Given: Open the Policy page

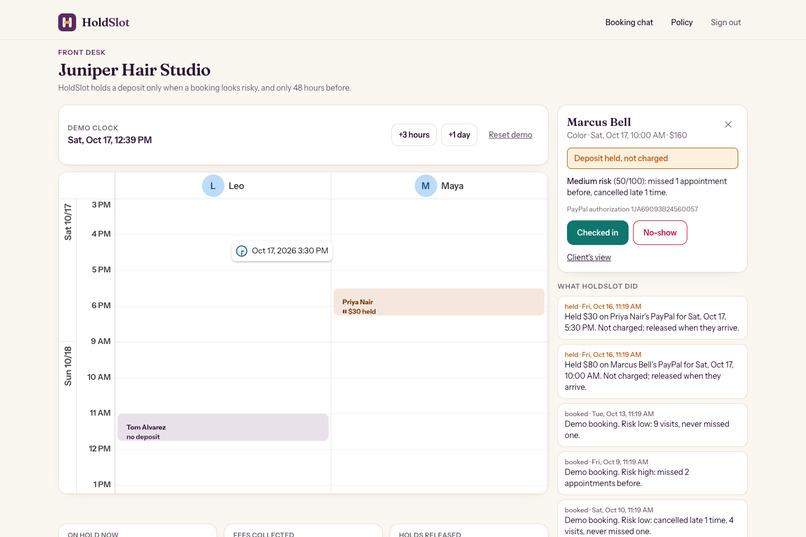Looking at the screenshot, I should (682, 22).
